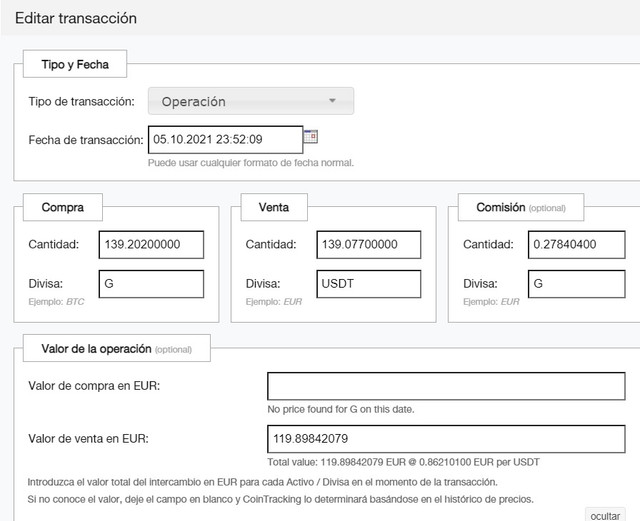Click the Comisión Divisa field
This screenshot has height=521, width=640.
pos(576,284)
